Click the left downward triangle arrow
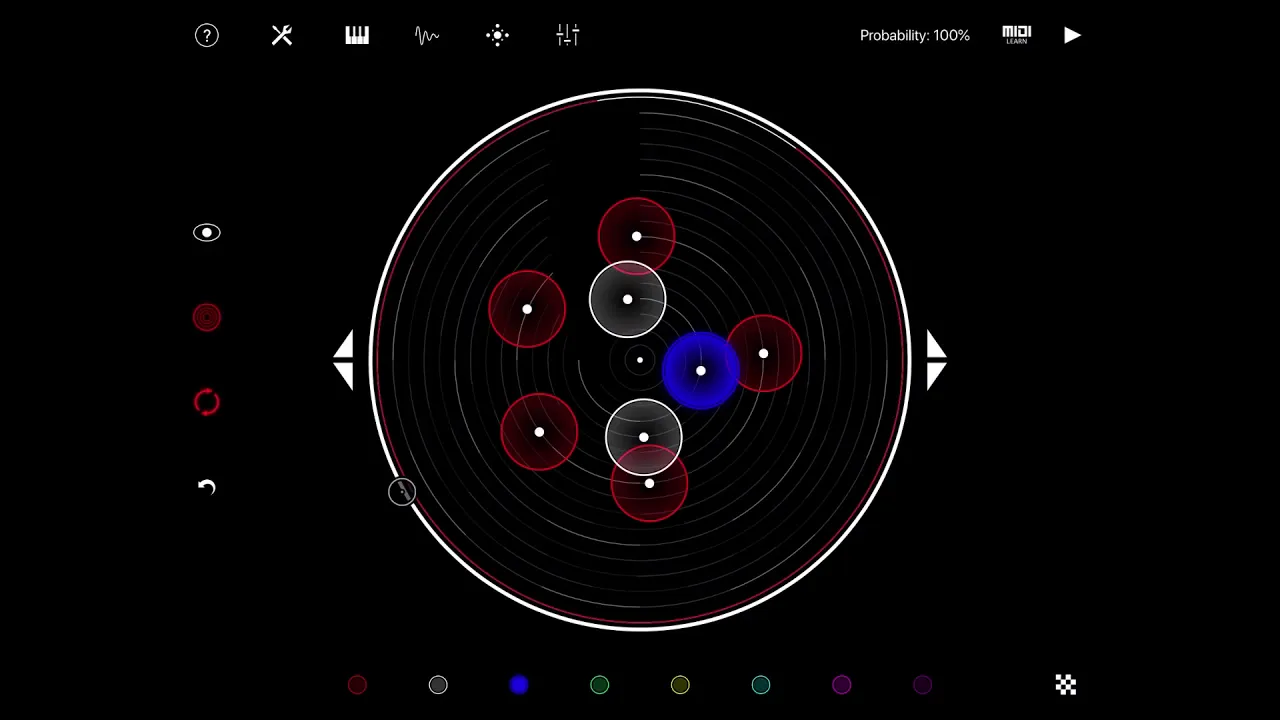The image size is (1280, 720). pos(344,376)
